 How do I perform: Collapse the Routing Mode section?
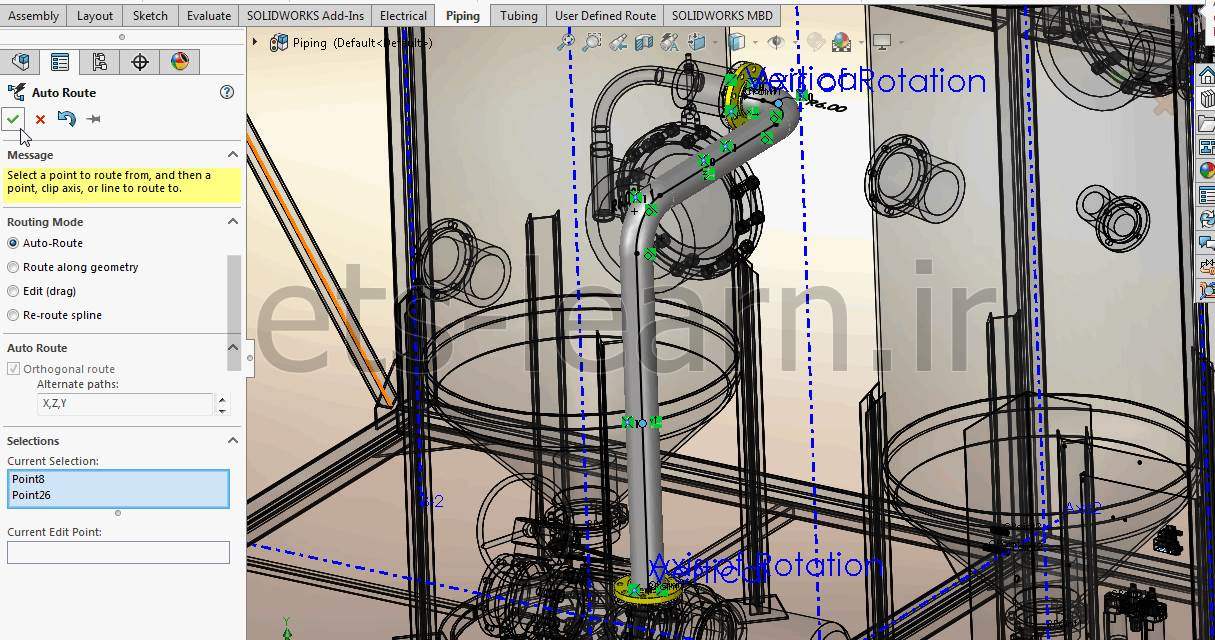coord(233,222)
